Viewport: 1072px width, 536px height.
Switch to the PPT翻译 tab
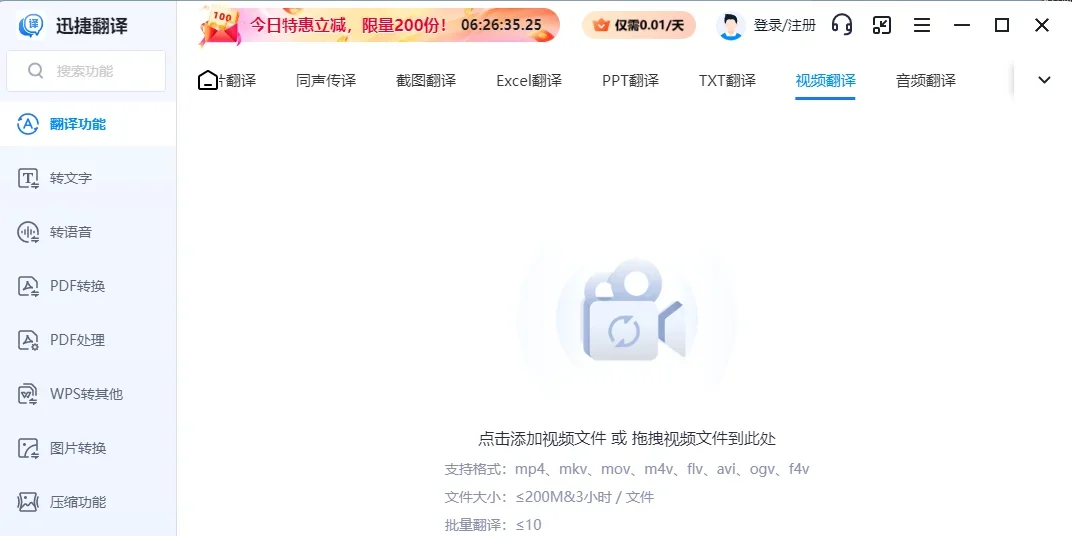(630, 81)
